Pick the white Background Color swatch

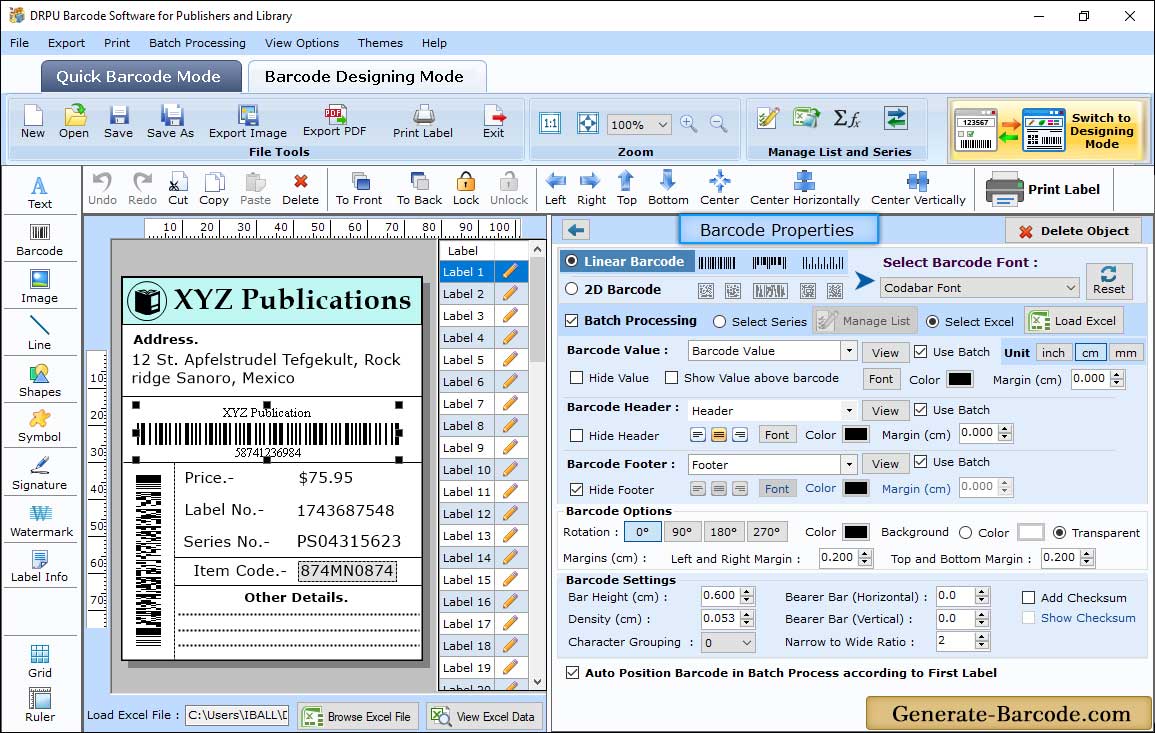[x=1031, y=532]
